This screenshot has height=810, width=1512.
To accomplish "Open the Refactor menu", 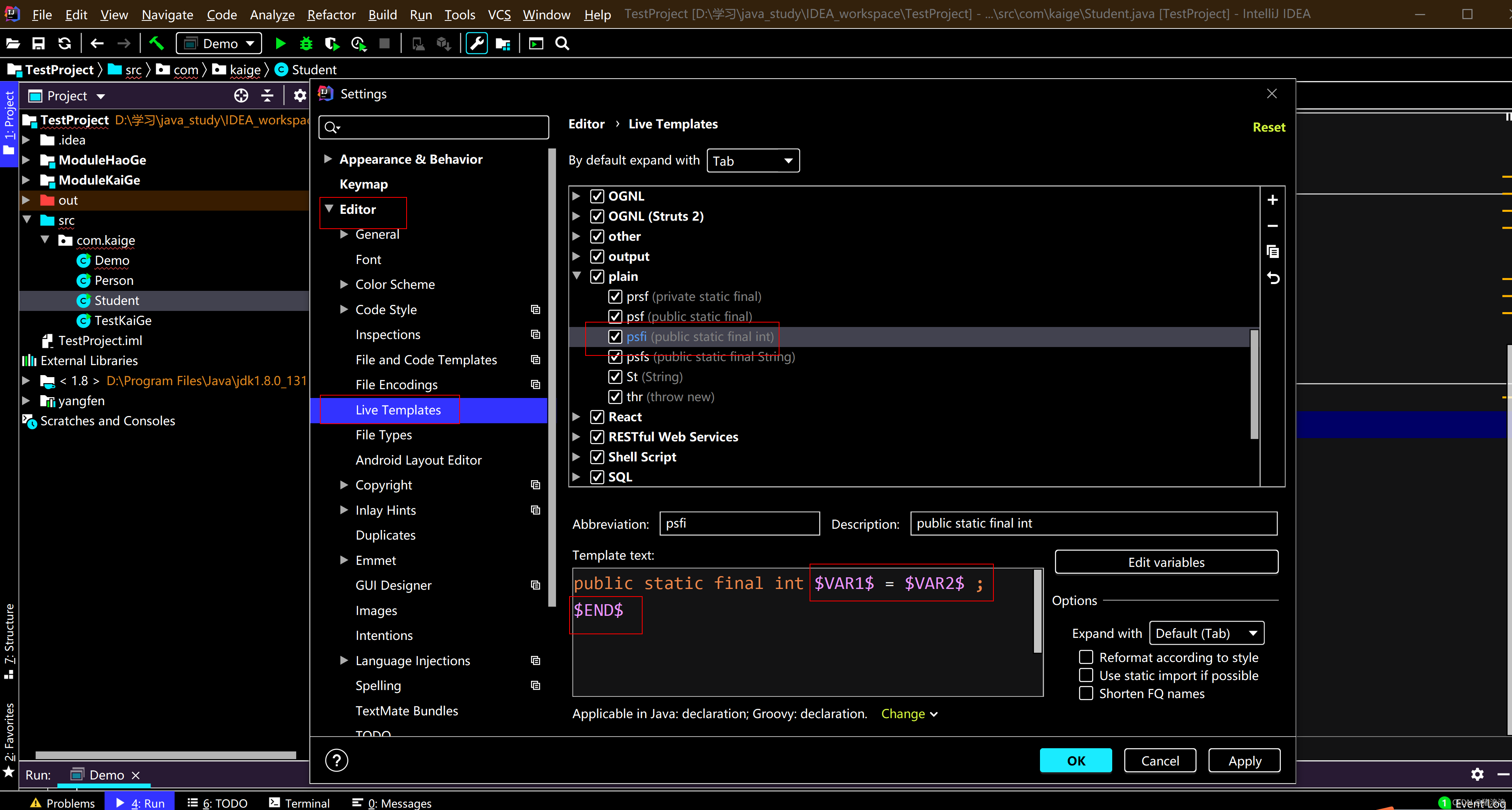I will tap(331, 14).
